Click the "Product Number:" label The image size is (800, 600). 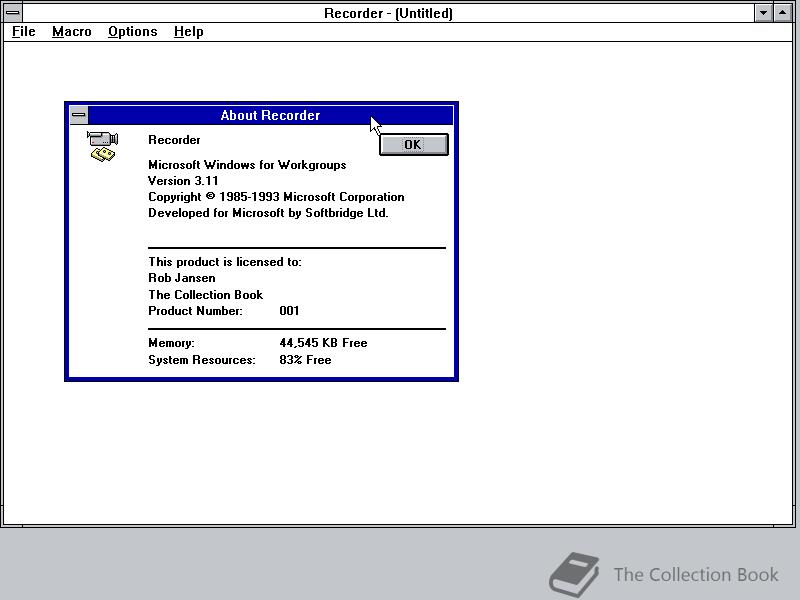(195, 311)
